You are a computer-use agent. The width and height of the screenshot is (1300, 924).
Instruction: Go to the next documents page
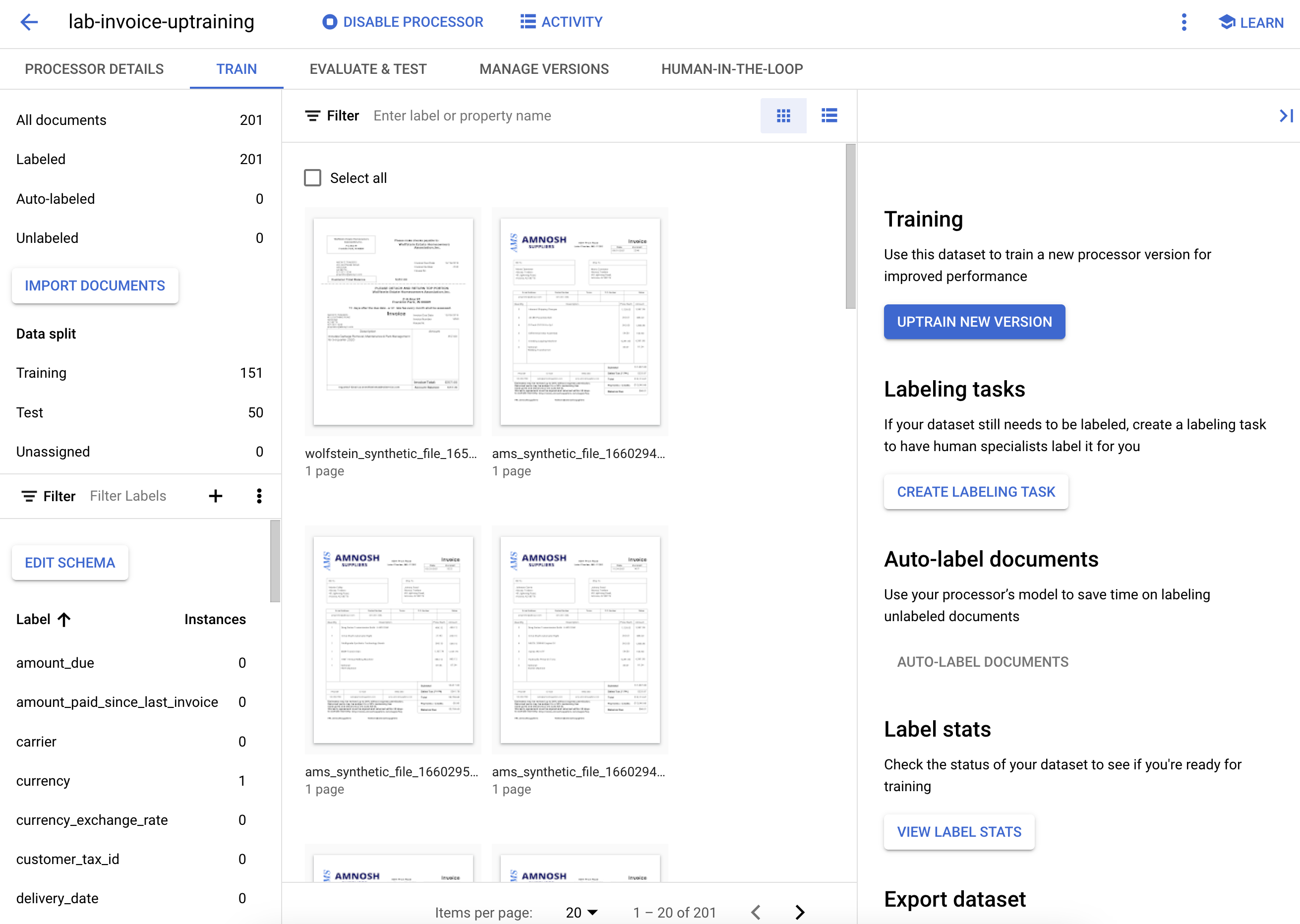tap(800, 912)
